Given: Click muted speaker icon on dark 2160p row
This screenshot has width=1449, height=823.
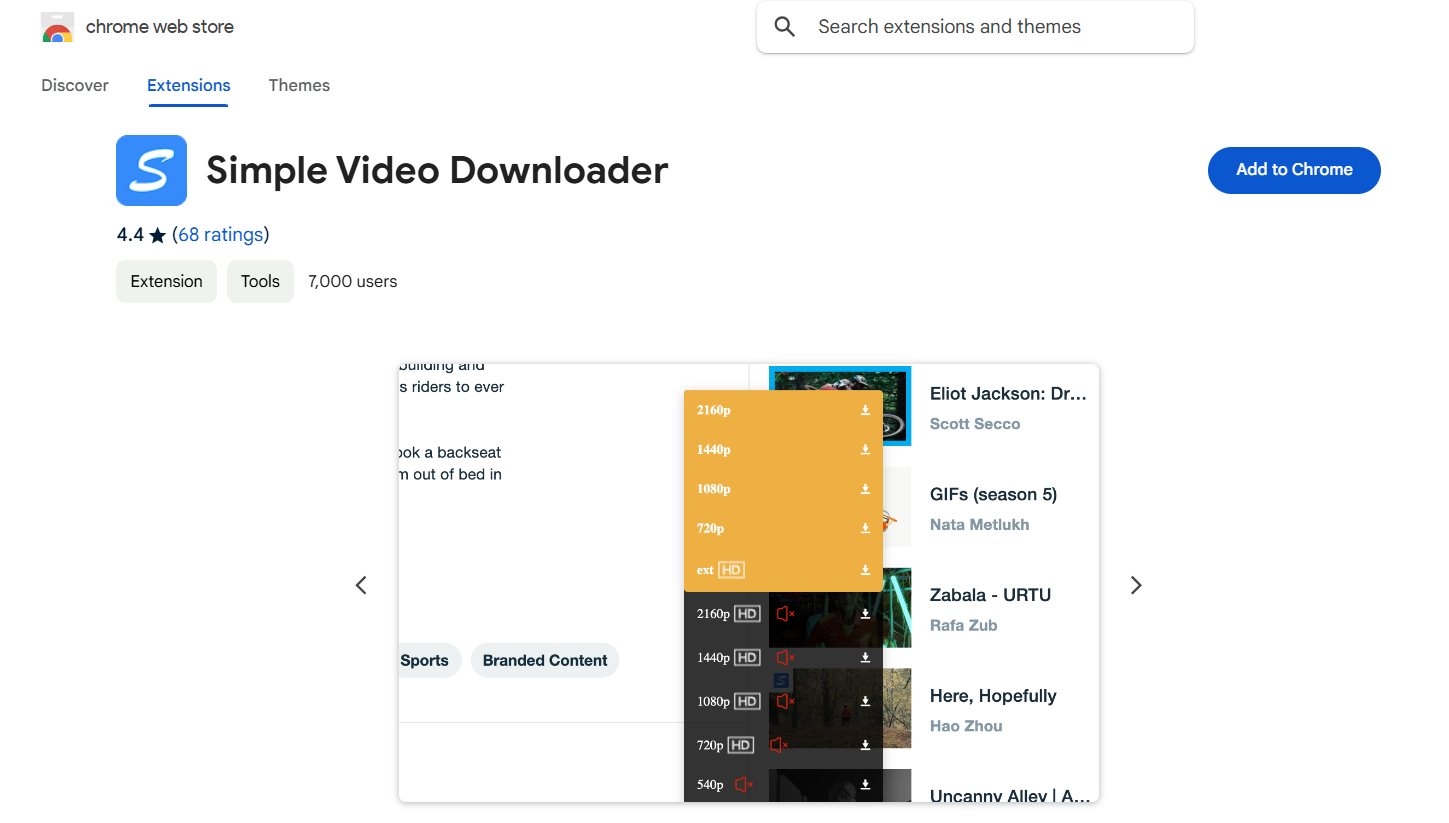Looking at the screenshot, I should [785, 614].
